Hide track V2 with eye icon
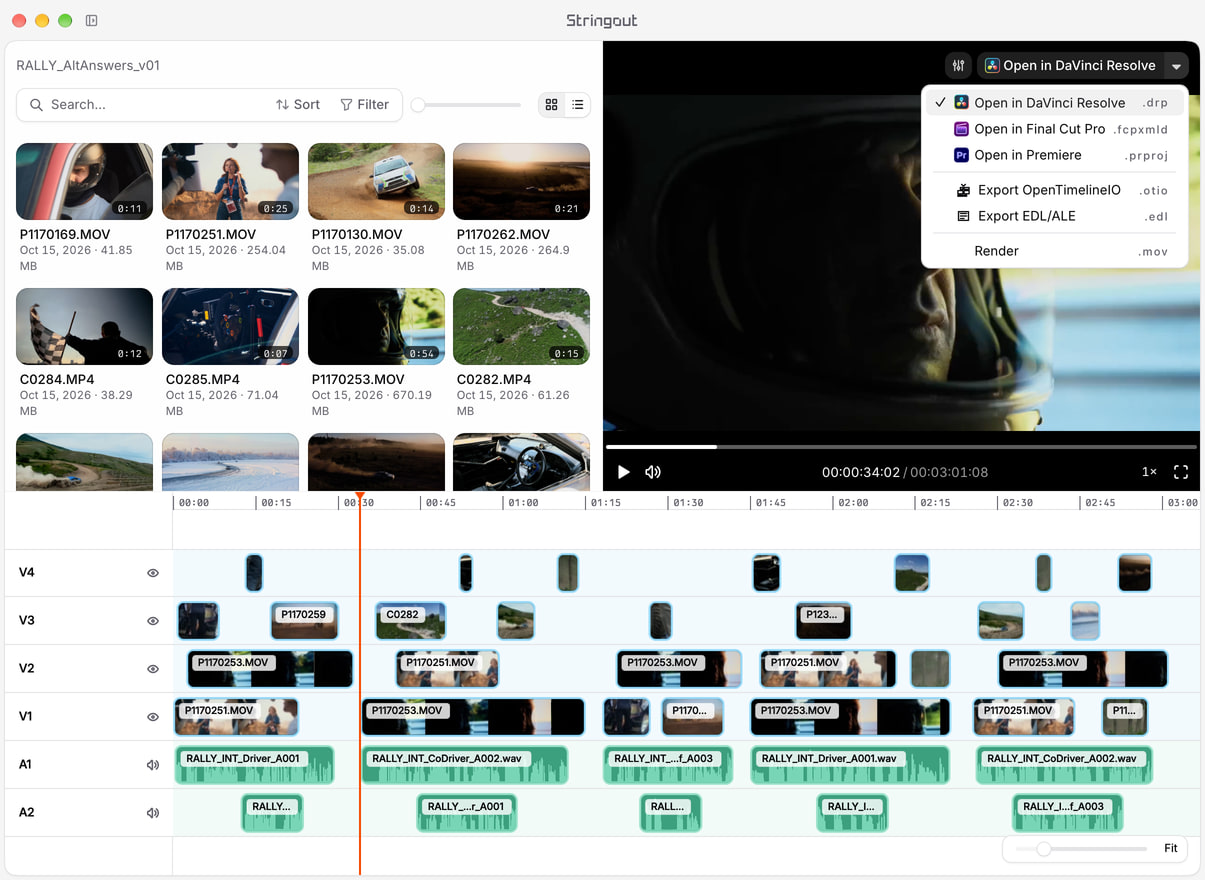1205x880 pixels. pos(153,669)
